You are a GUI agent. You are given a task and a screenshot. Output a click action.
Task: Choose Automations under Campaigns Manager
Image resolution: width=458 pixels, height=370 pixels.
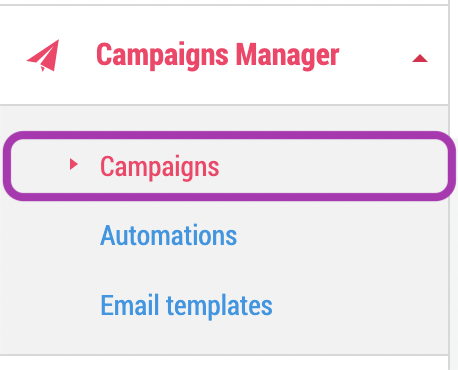(168, 235)
